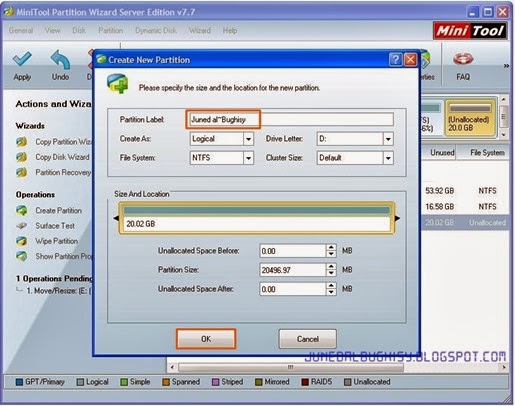Click the left handle of partition size bar

(116, 218)
